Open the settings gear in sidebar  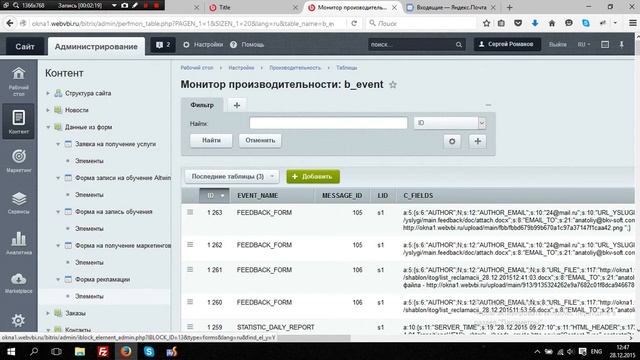click(x=18, y=320)
